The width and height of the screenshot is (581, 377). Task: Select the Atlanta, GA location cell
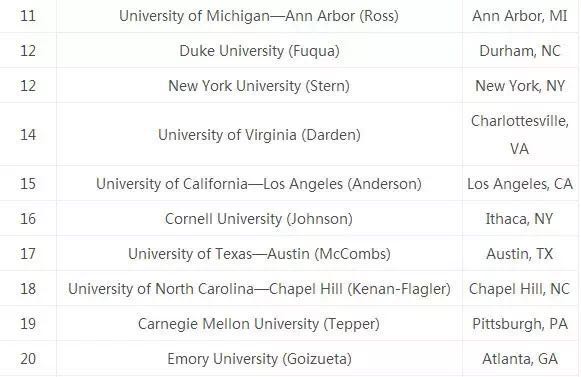click(520, 359)
